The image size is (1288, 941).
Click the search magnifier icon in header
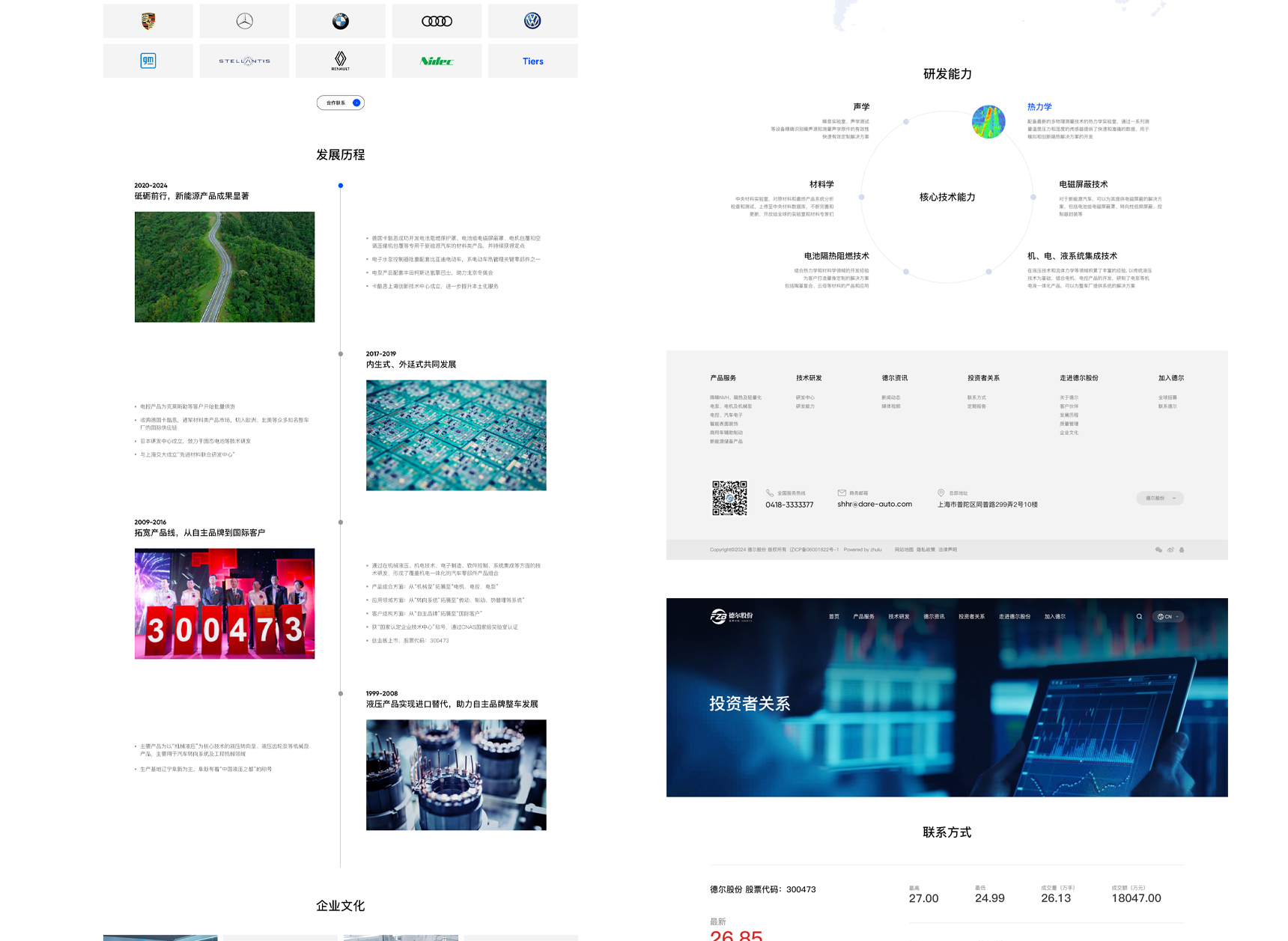(1140, 617)
